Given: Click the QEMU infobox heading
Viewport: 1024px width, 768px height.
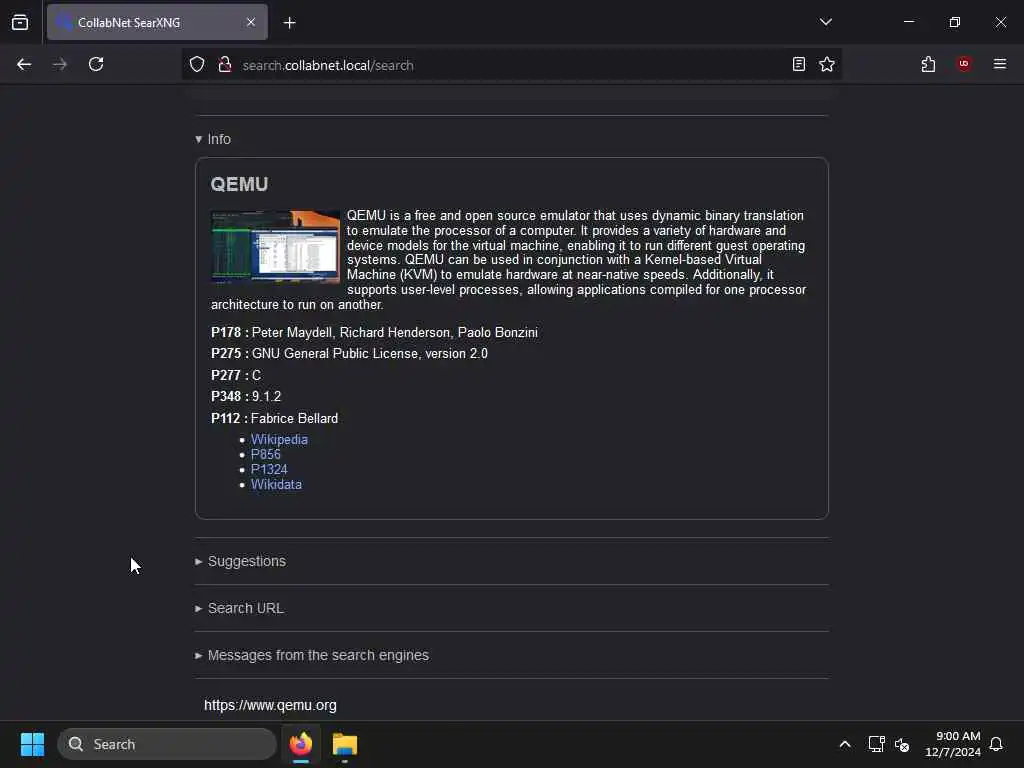Looking at the screenshot, I should click(239, 184).
